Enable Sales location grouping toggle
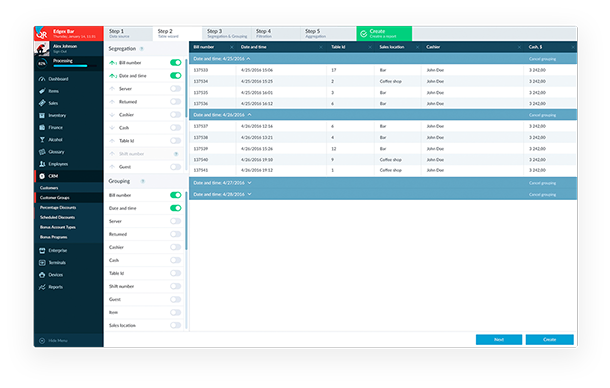The height and width of the screenshot is (388, 610). tap(176, 325)
